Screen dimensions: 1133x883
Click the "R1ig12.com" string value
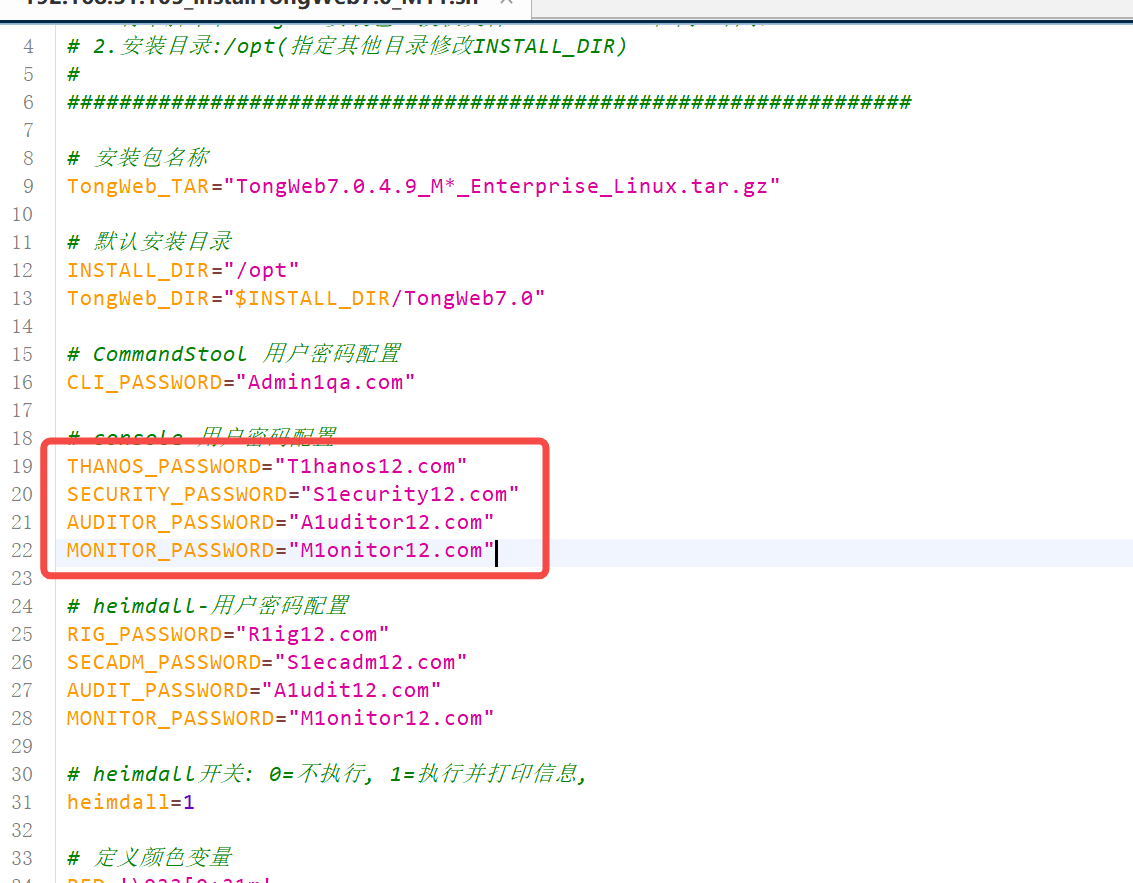tap(313, 634)
